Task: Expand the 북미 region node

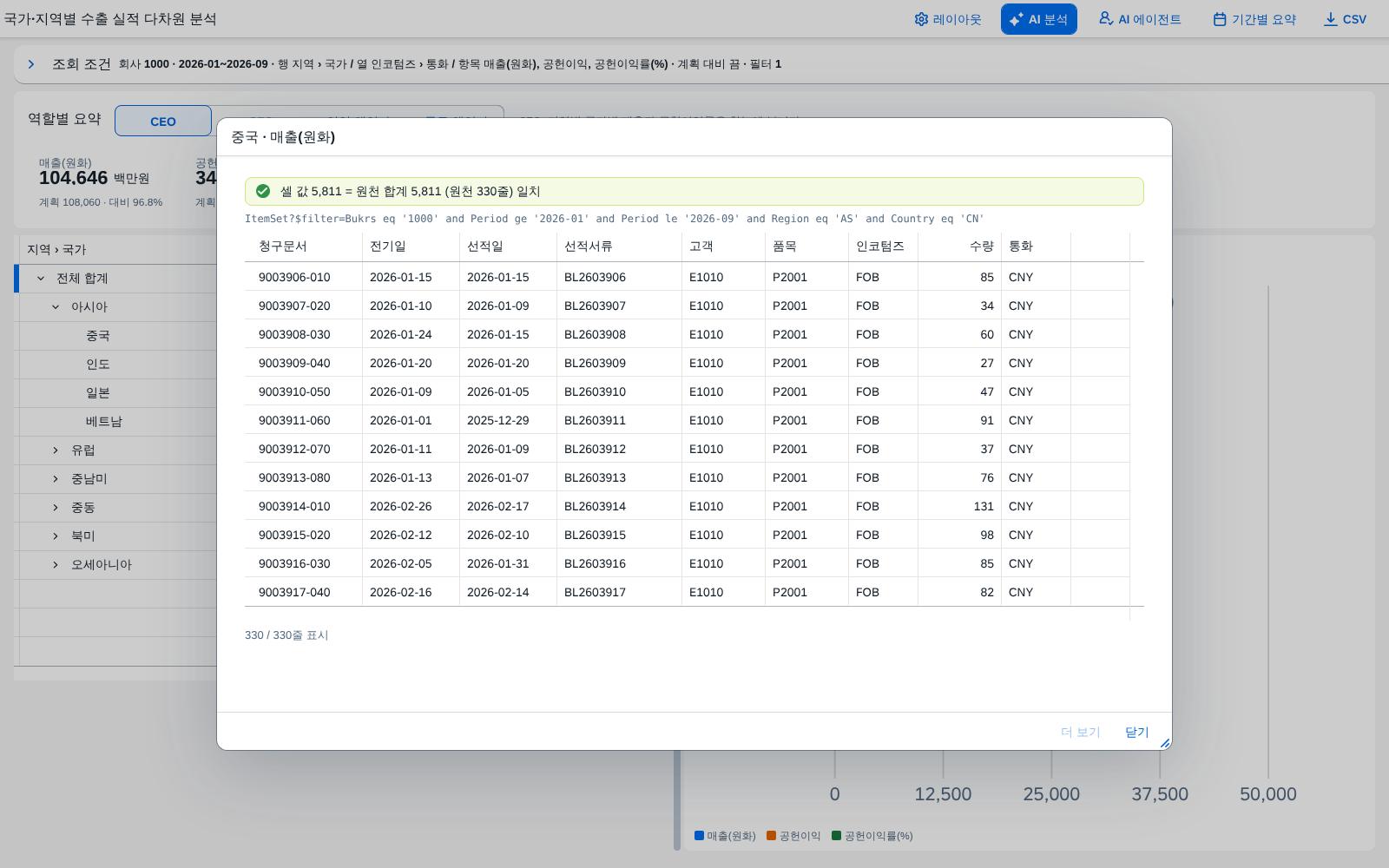Action: (56, 536)
